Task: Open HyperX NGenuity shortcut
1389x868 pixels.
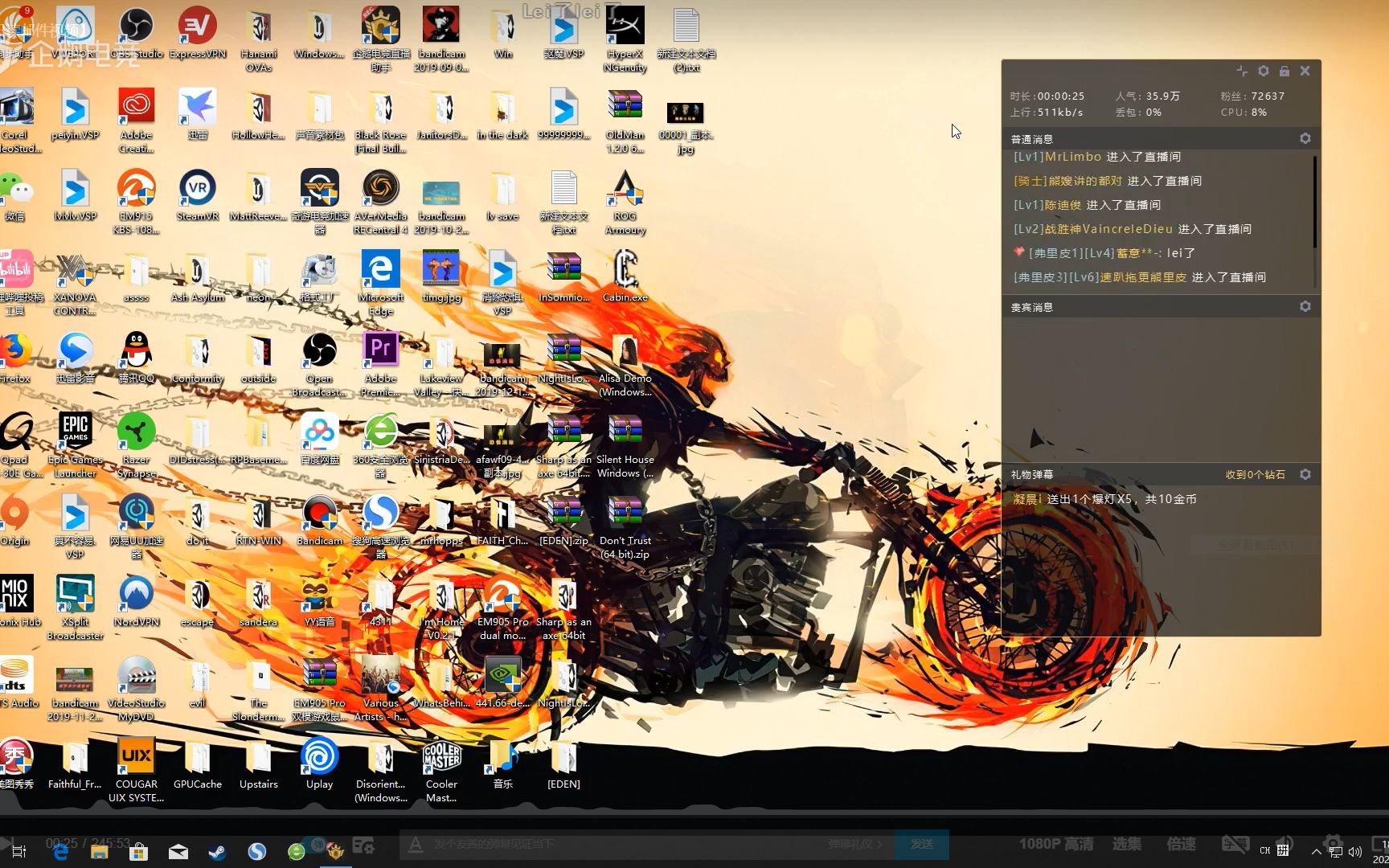Action: [x=625, y=39]
